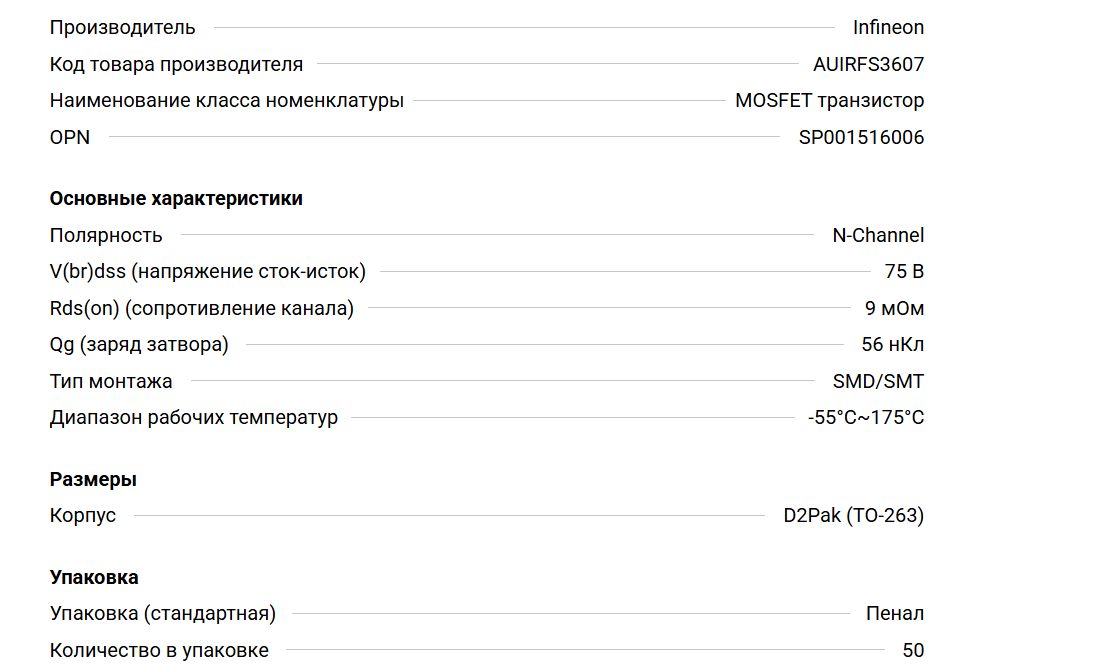Click the N-Channel polarity value

878,235
